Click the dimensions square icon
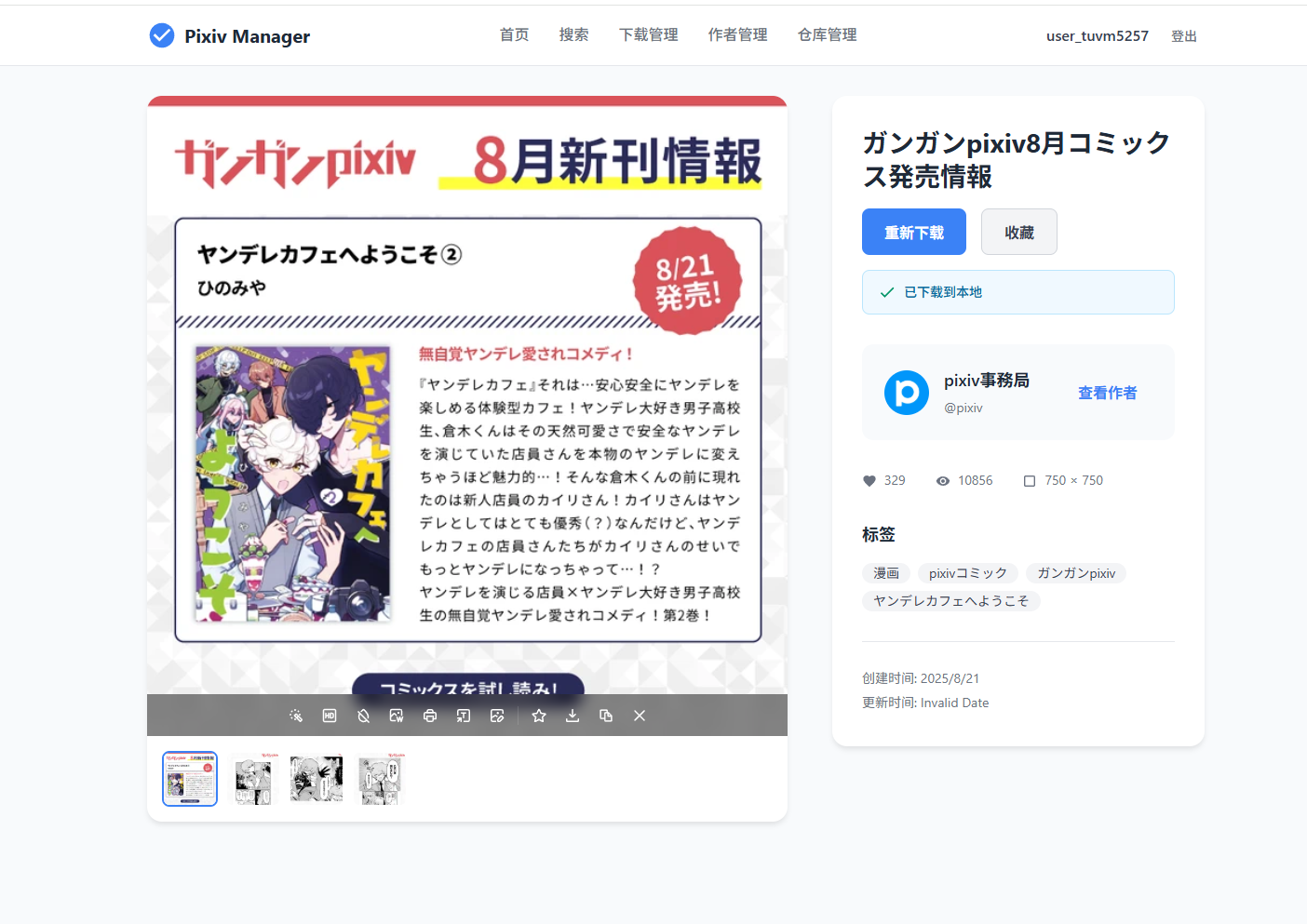 coord(1030,481)
